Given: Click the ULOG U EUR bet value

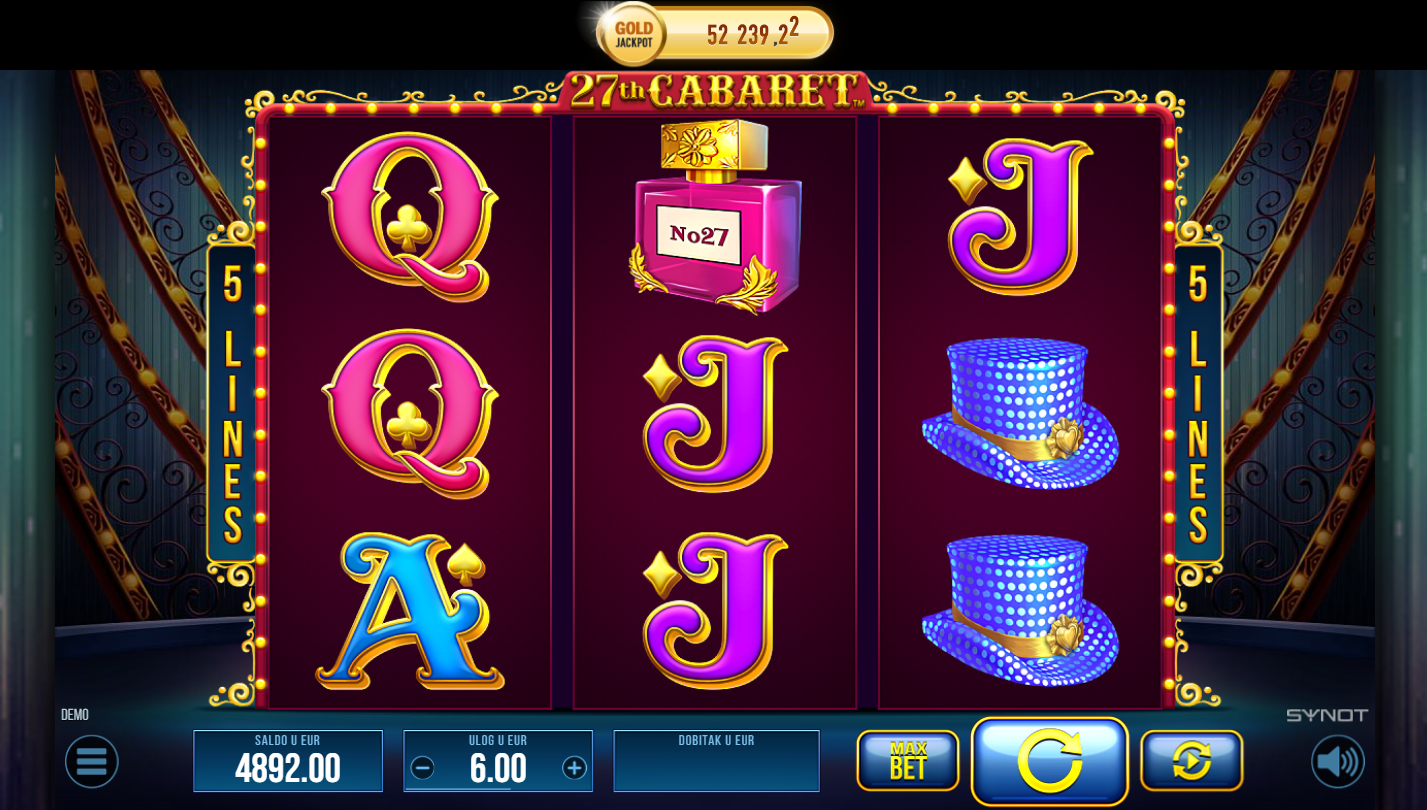Looking at the screenshot, I should [x=498, y=769].
